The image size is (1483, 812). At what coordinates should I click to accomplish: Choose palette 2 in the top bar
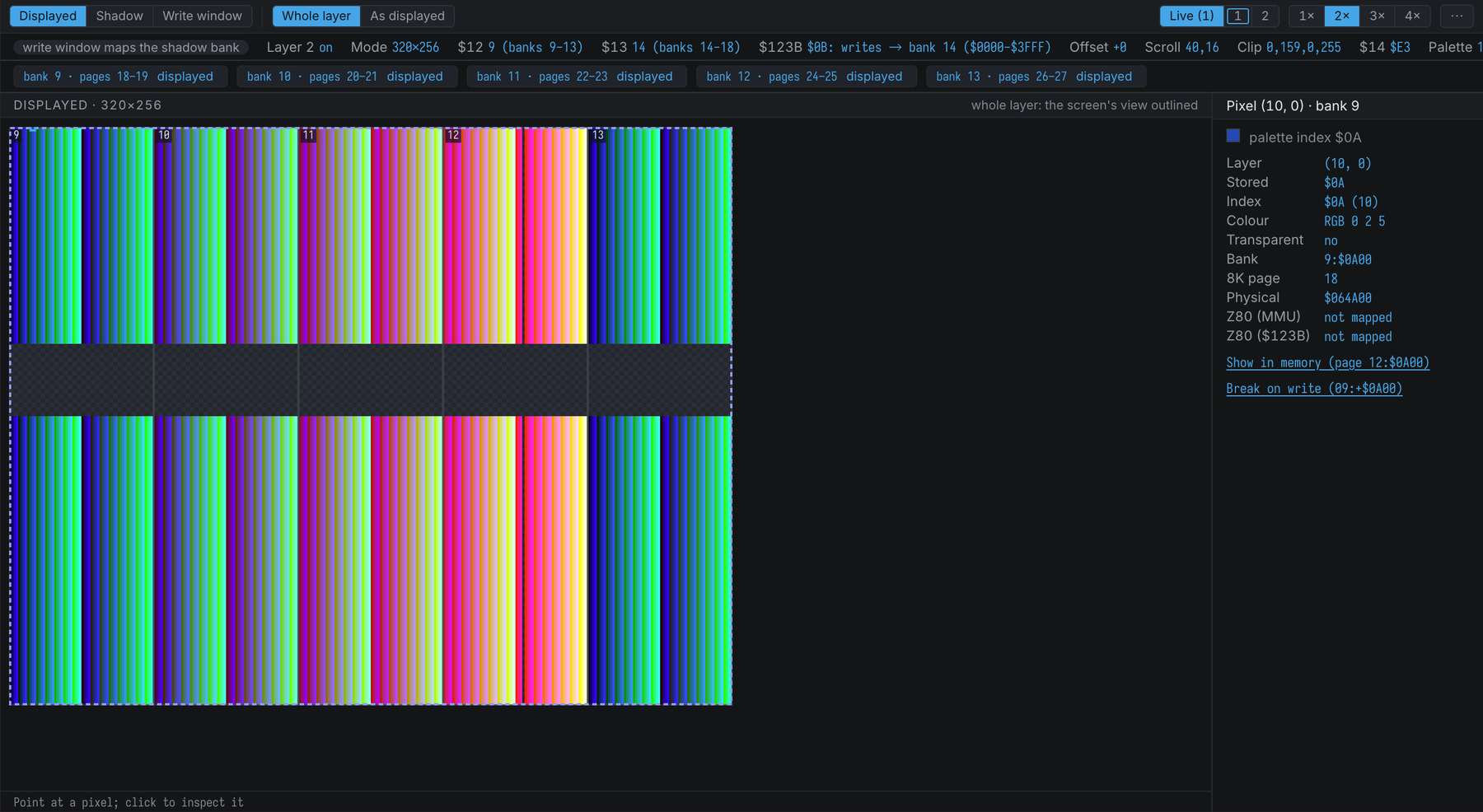click(x=1265, y=16)
